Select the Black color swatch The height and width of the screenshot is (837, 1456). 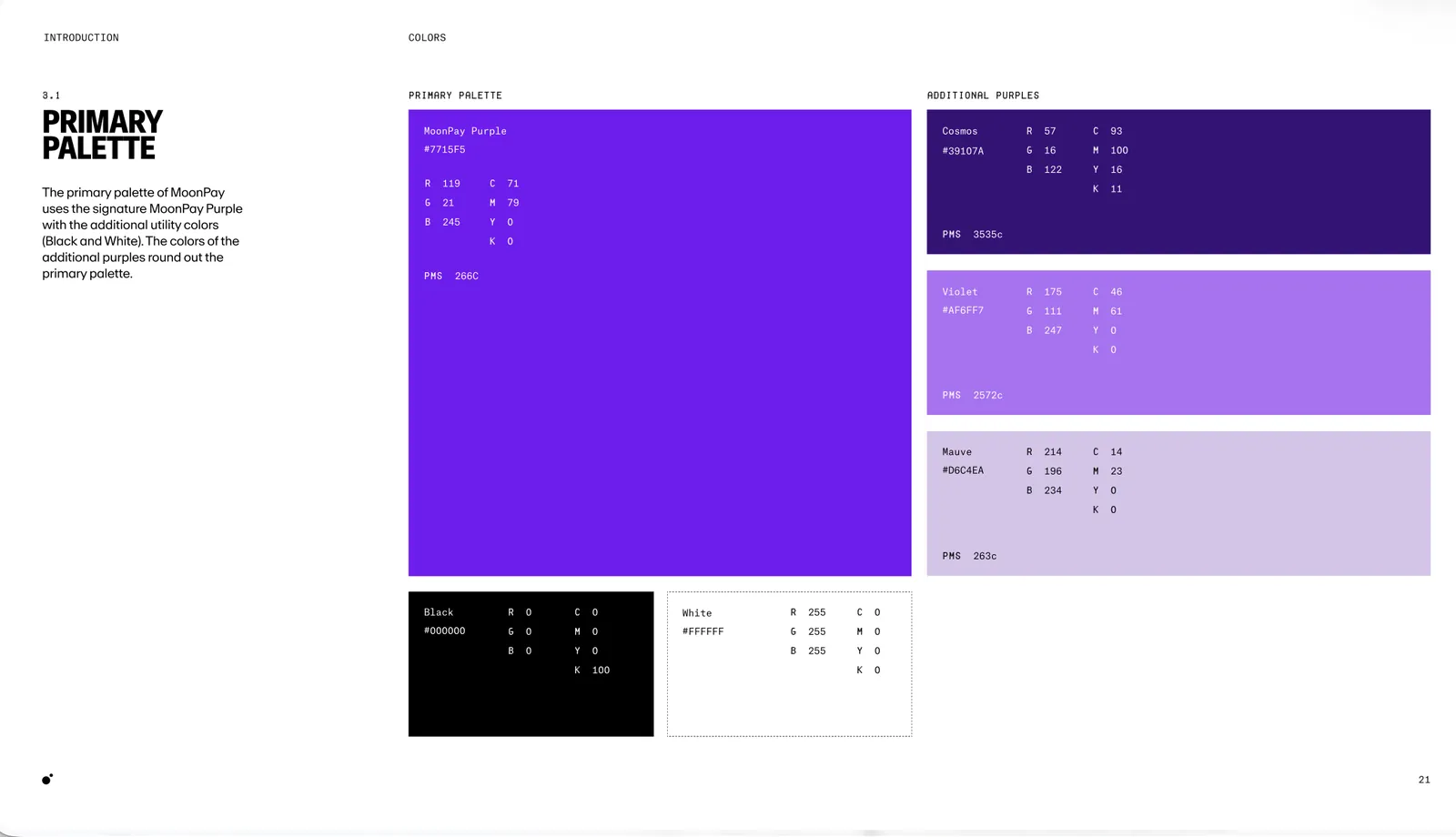coord(531,664)
